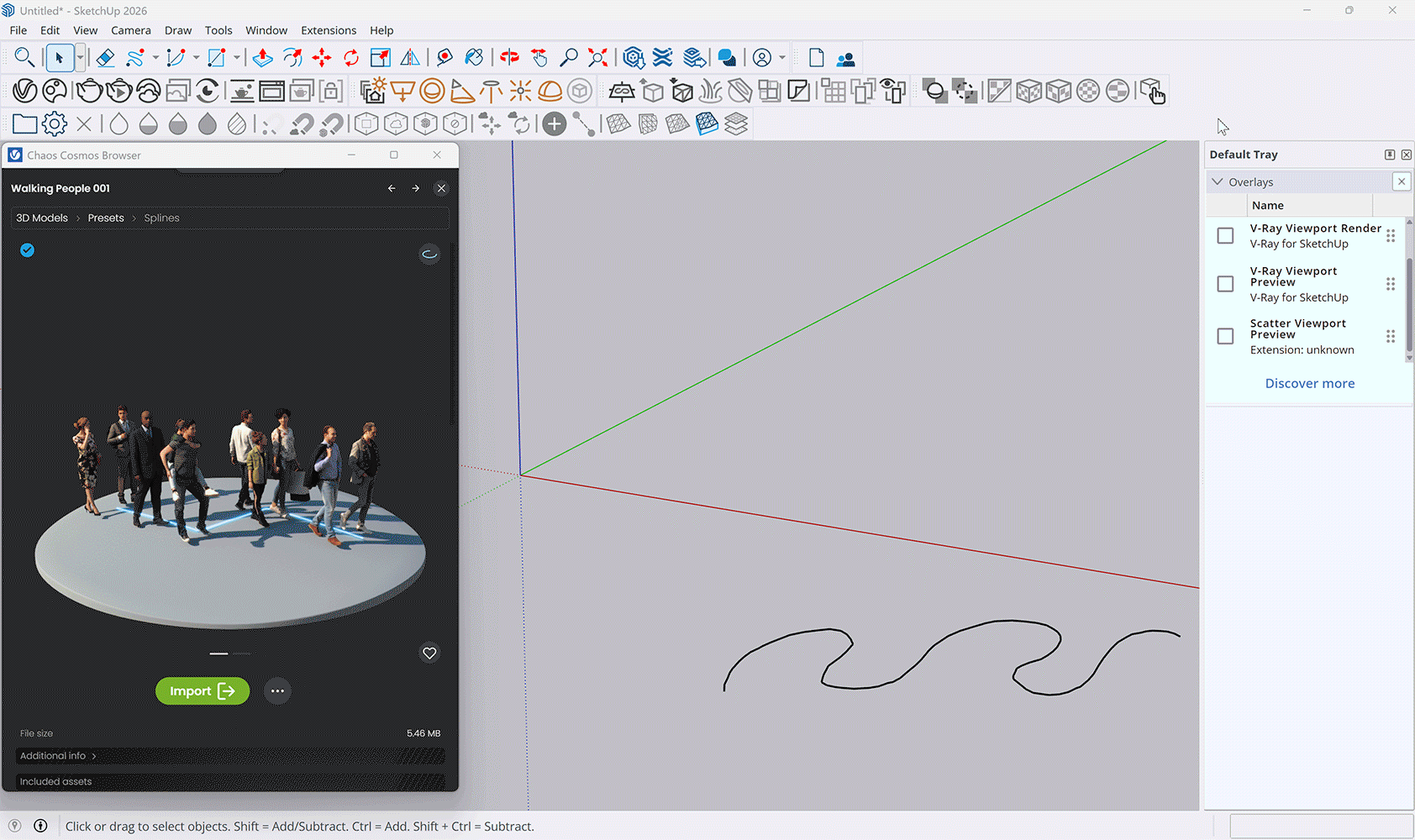
Task: Open the Edit menu
Action: click(50, 30)
